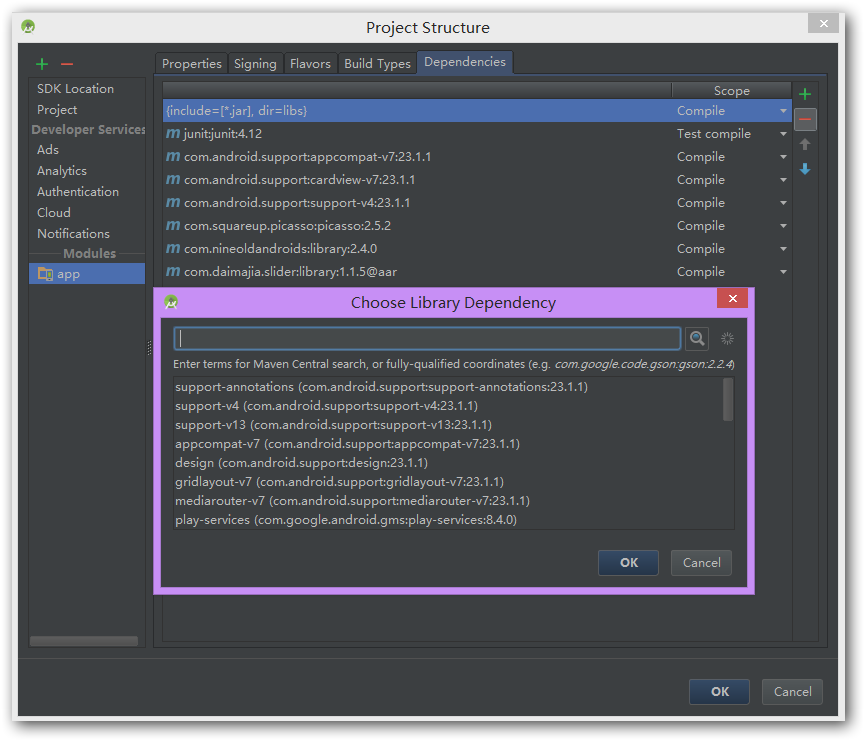Viewport: 865px width, 741px height.
Task: Open scope dropdown for appcompat-v7 row
Action: [783, 157]
